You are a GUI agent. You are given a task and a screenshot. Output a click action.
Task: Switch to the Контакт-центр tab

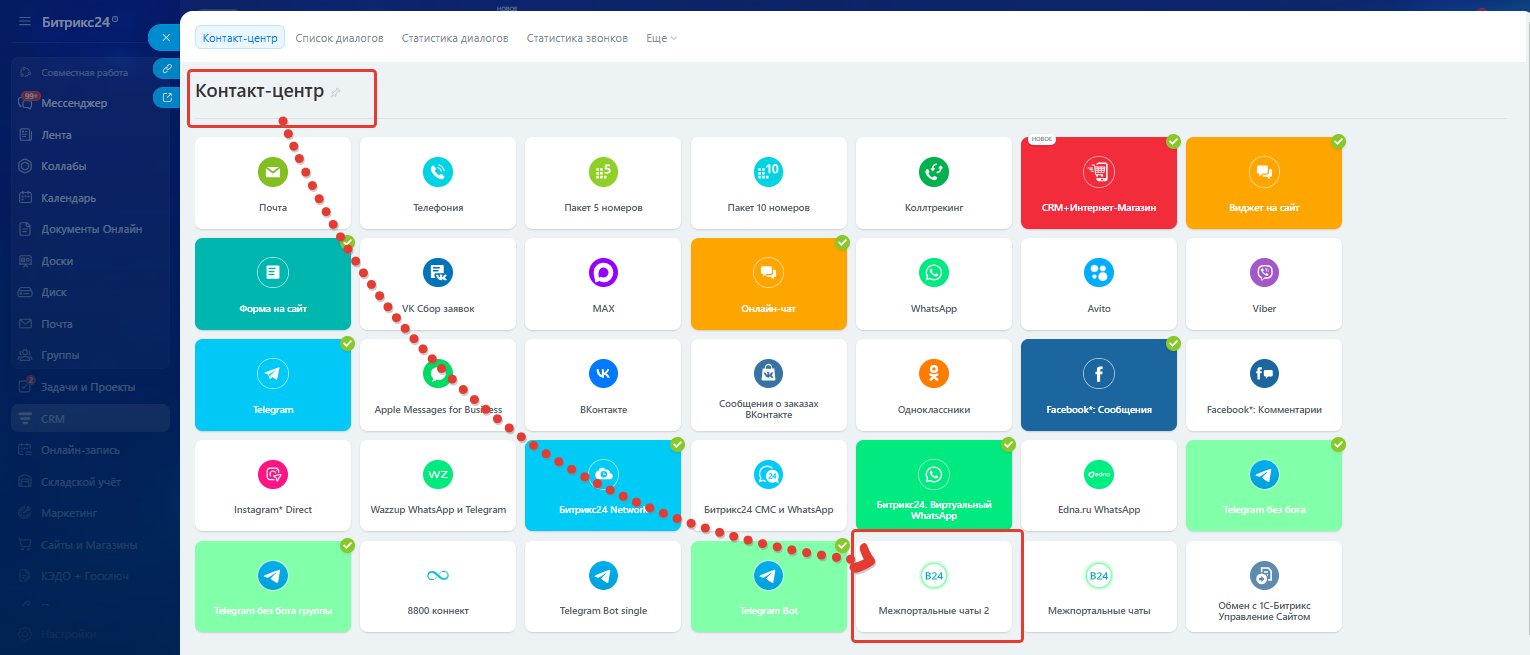tap(240, 38)
